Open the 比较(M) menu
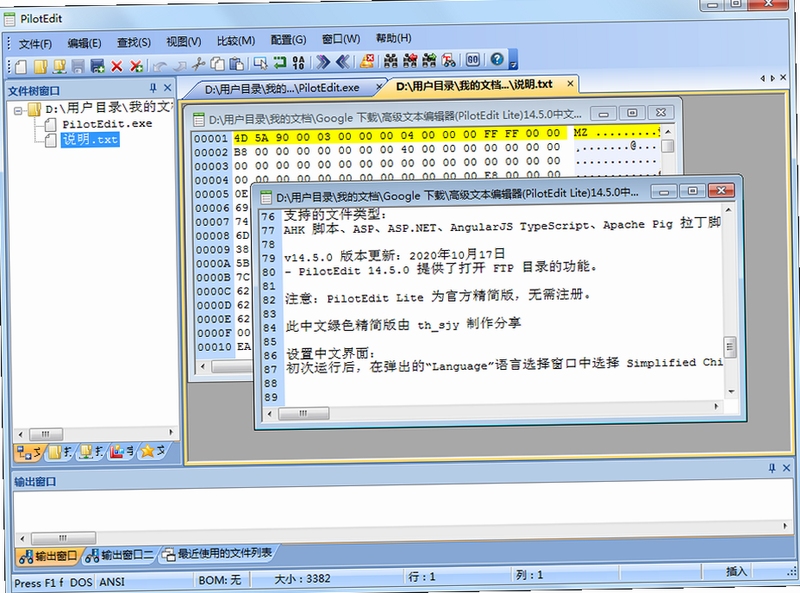 (x=236, y=40)
